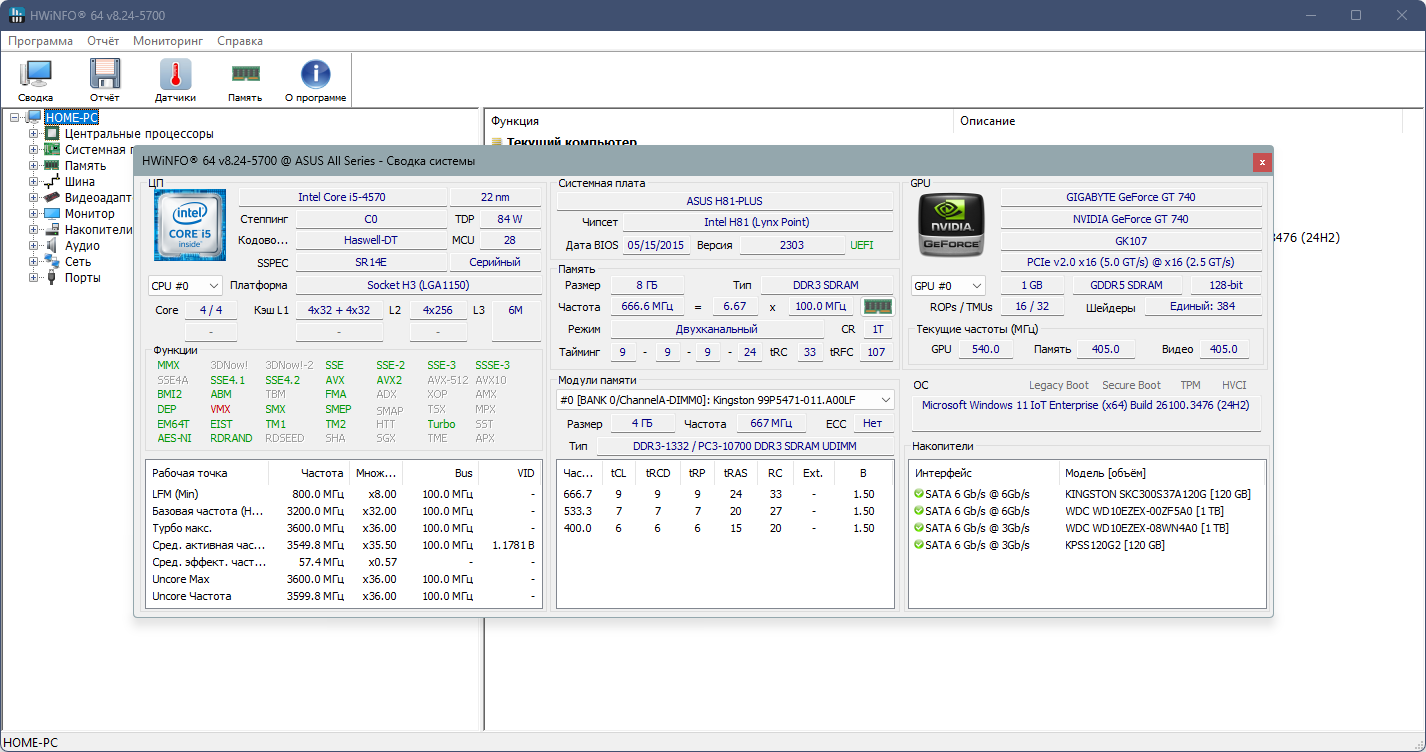
Task: Open the Отчёт menu
Action: [103, 41]
